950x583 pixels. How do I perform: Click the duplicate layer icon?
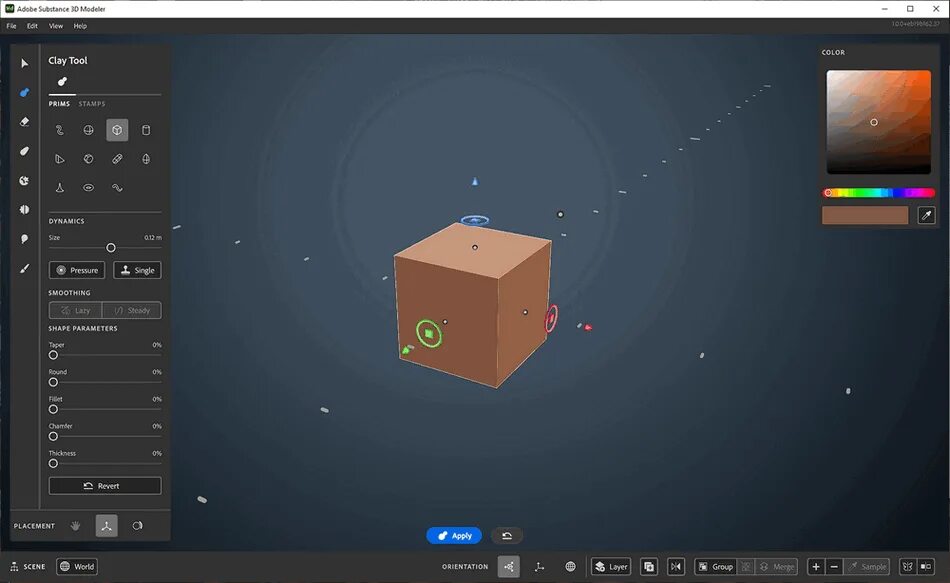coord(649,567)
